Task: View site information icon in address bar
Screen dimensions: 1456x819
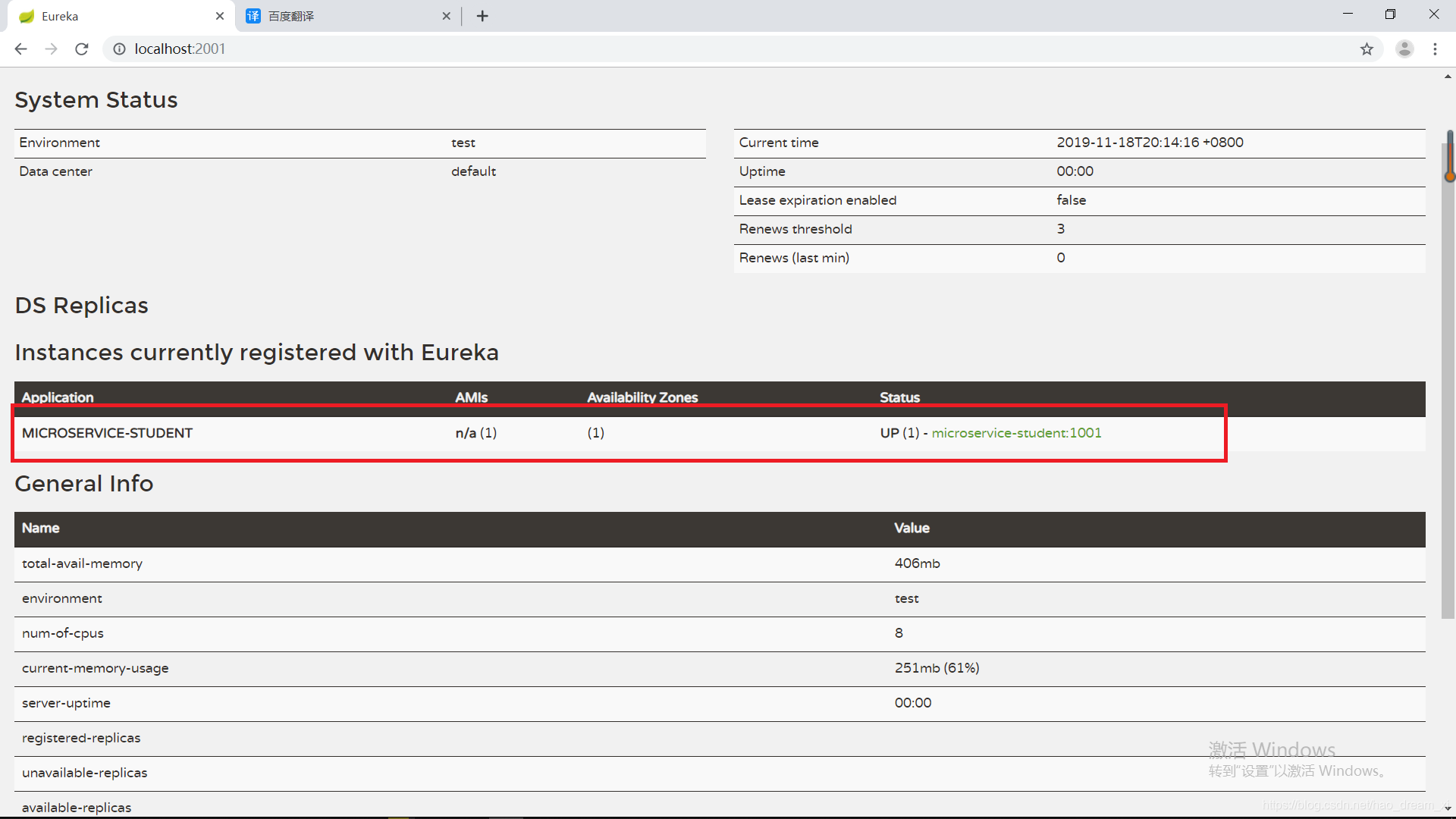Action: (x=119, y=49)
